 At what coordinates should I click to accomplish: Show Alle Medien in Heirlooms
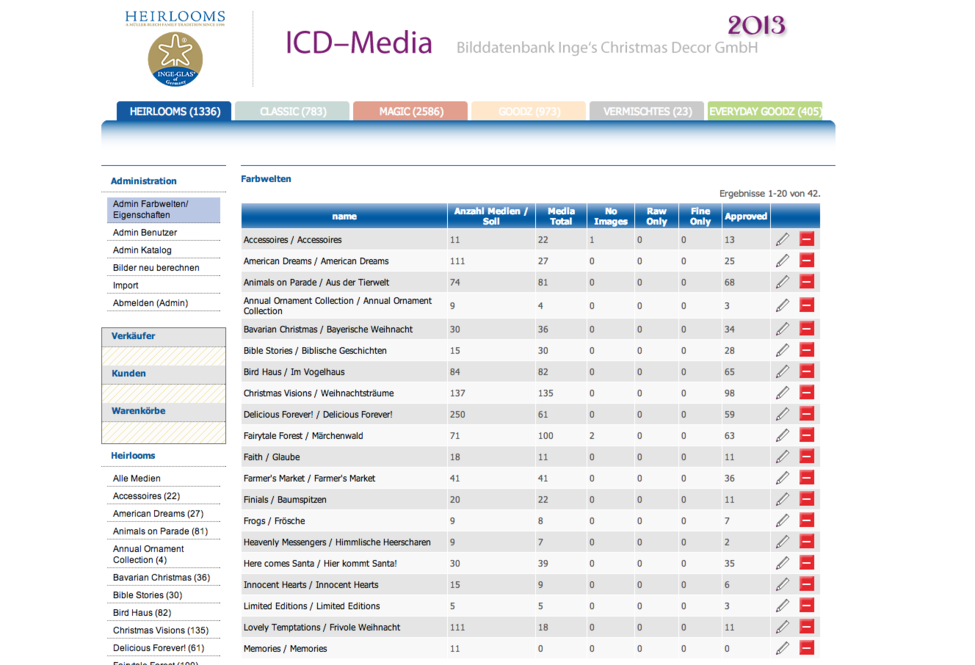click(x=137, y=478)
